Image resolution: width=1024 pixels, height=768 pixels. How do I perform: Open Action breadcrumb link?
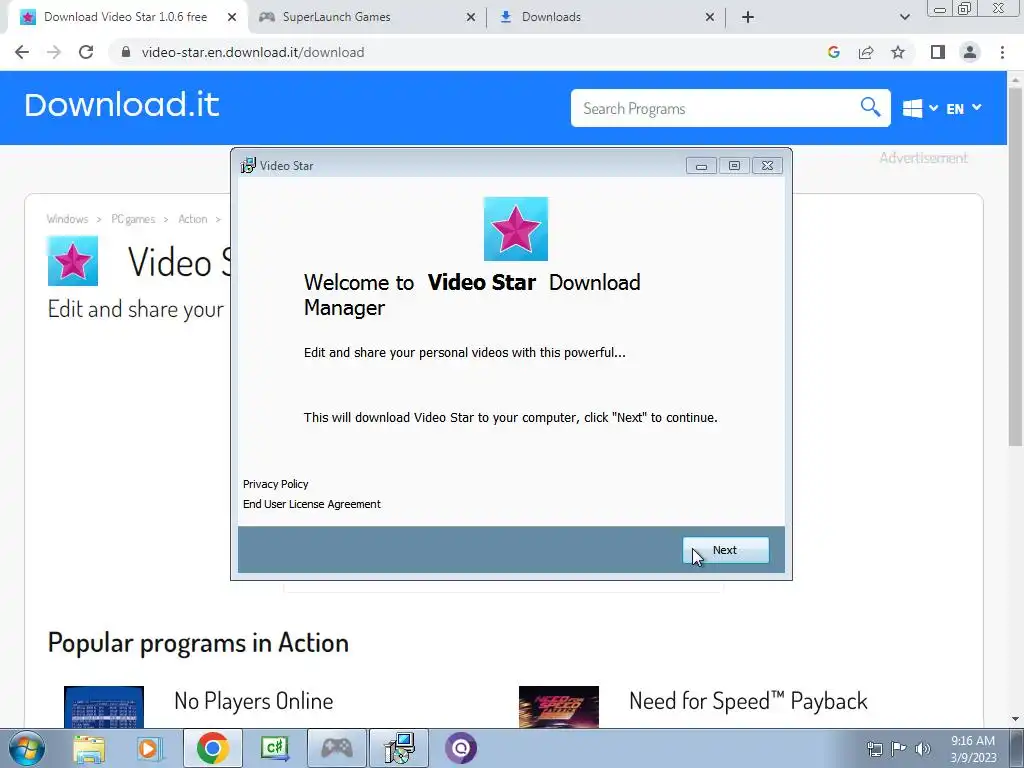(x=193, y=219)
